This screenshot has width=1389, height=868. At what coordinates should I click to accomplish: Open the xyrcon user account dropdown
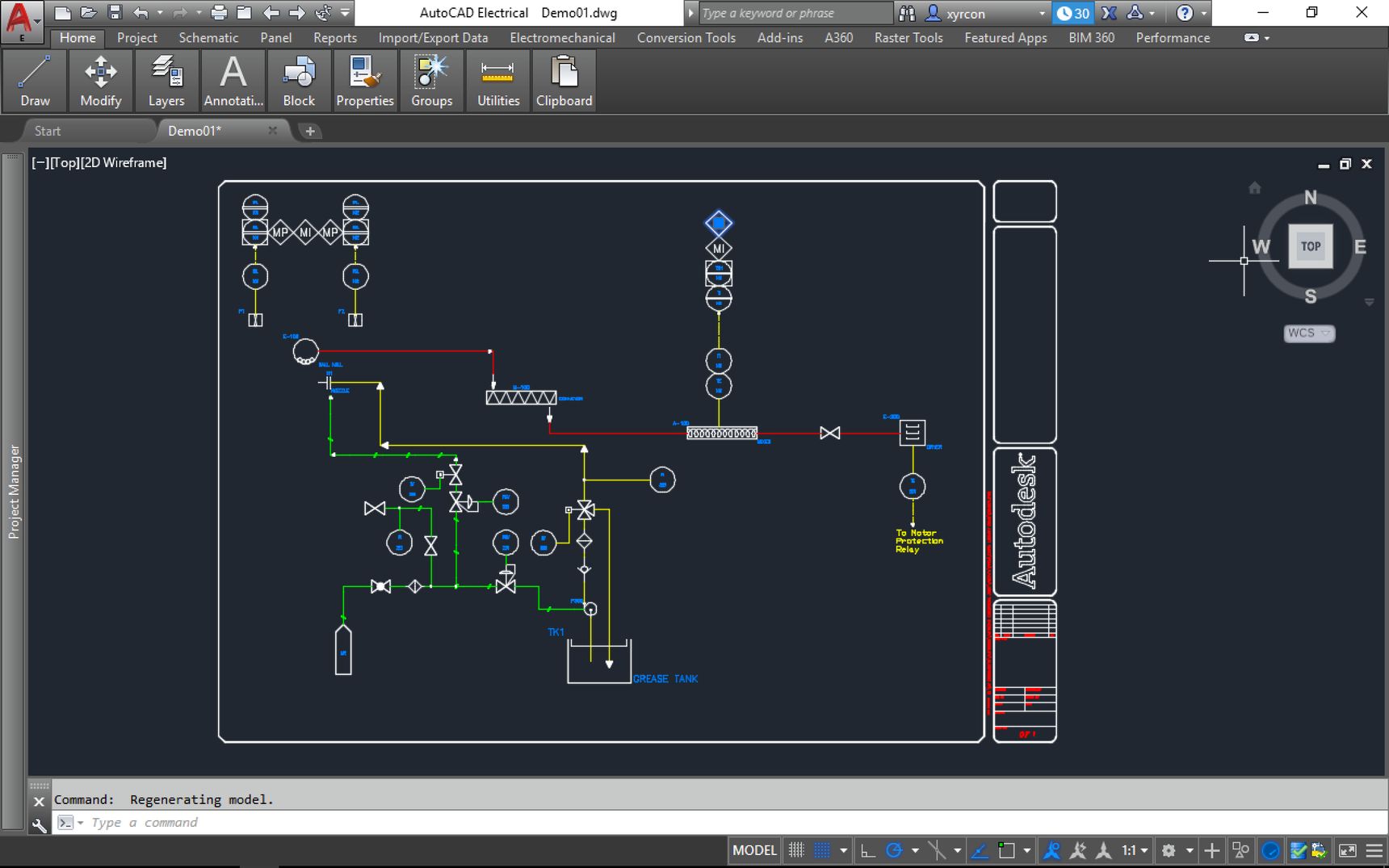coord(987,13)
